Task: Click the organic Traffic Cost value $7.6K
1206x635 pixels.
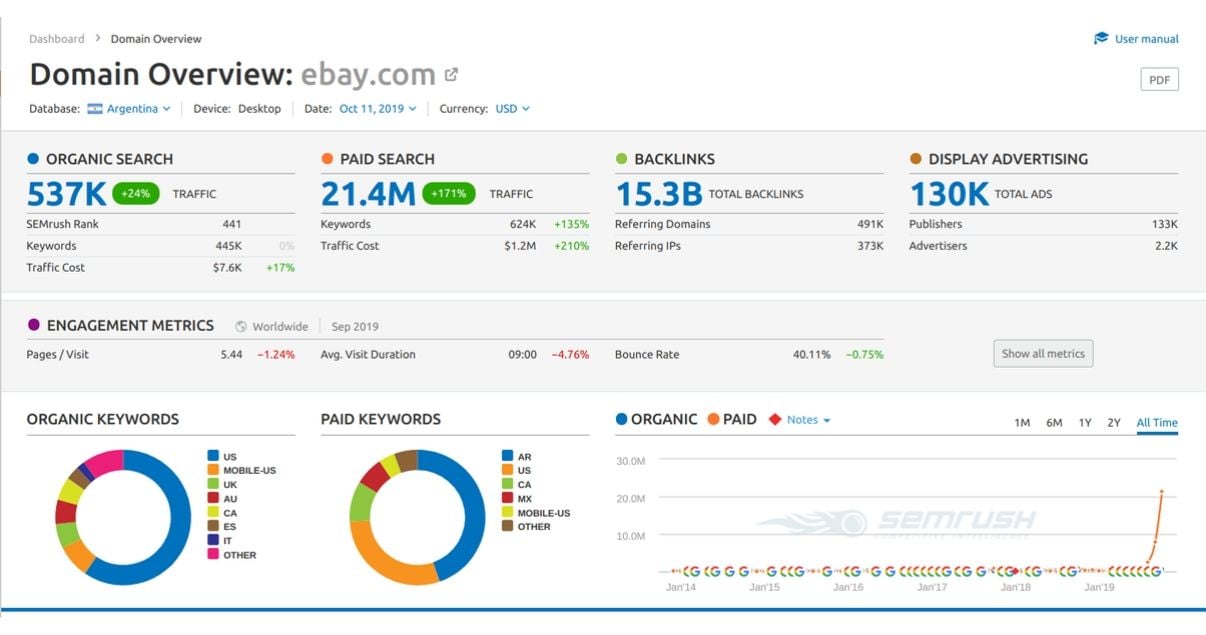Action: pos(227,268)
